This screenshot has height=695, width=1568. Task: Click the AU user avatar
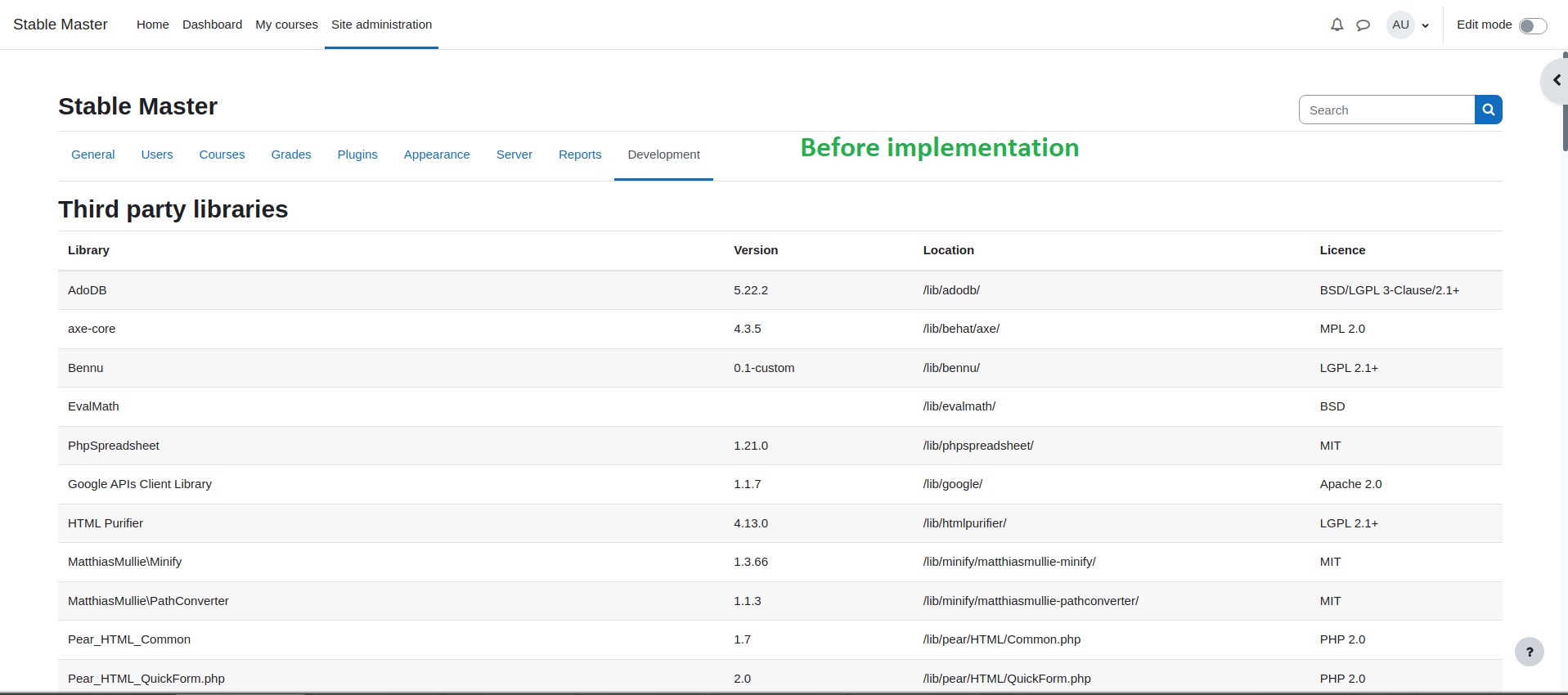1400,25
